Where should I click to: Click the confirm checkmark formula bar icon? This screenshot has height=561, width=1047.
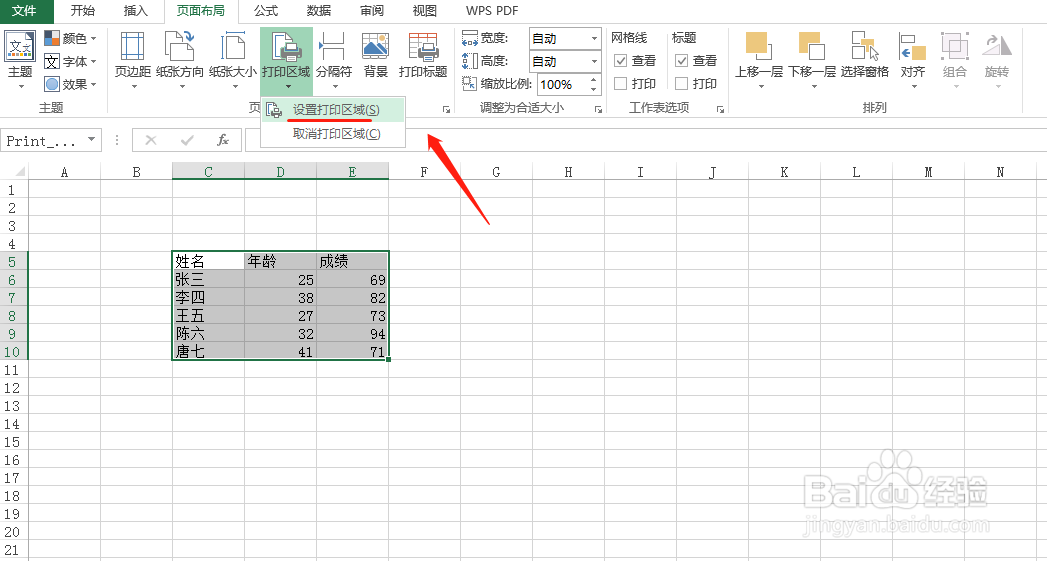(x=188, y=140)
